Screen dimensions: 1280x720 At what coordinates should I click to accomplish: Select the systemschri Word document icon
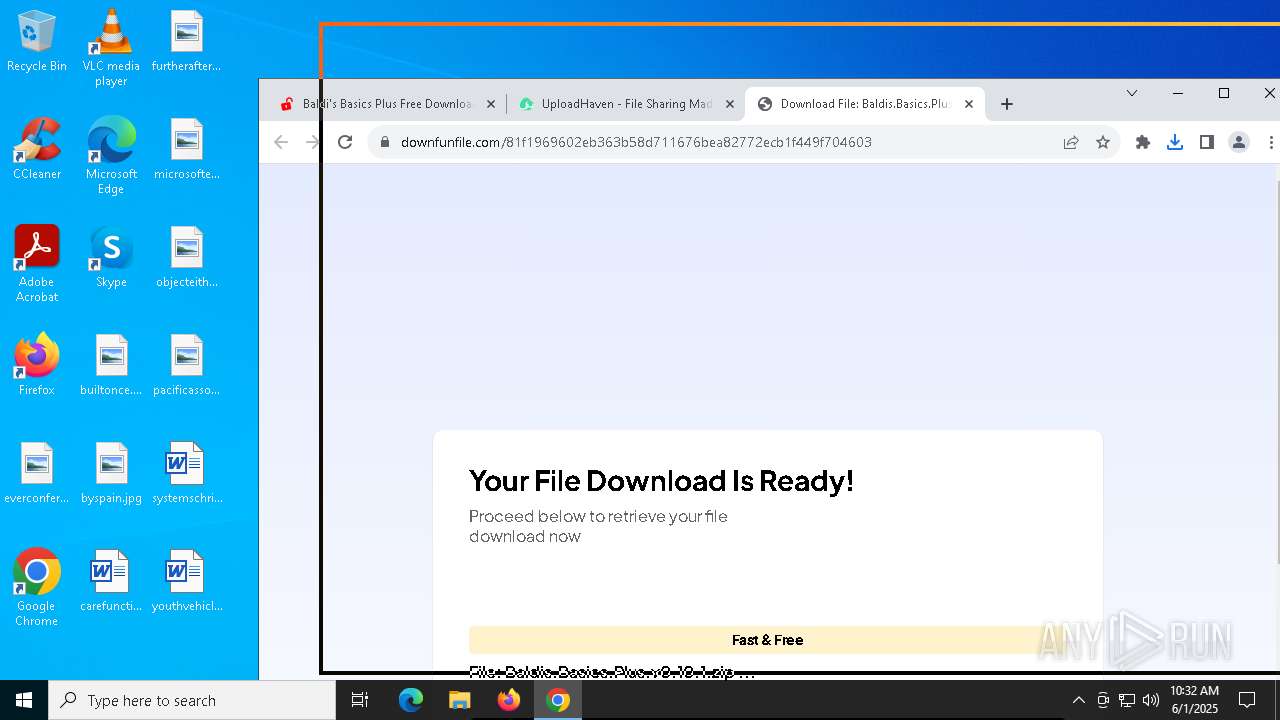(x=186, y=474)
